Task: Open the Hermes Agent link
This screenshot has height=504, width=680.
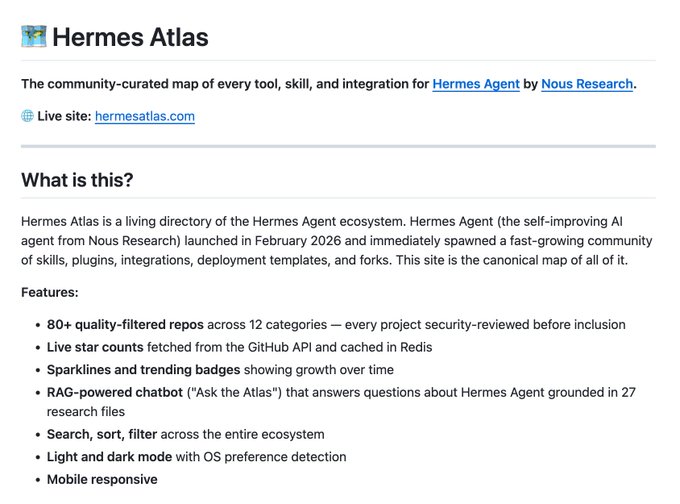Action: coord(476,84)
